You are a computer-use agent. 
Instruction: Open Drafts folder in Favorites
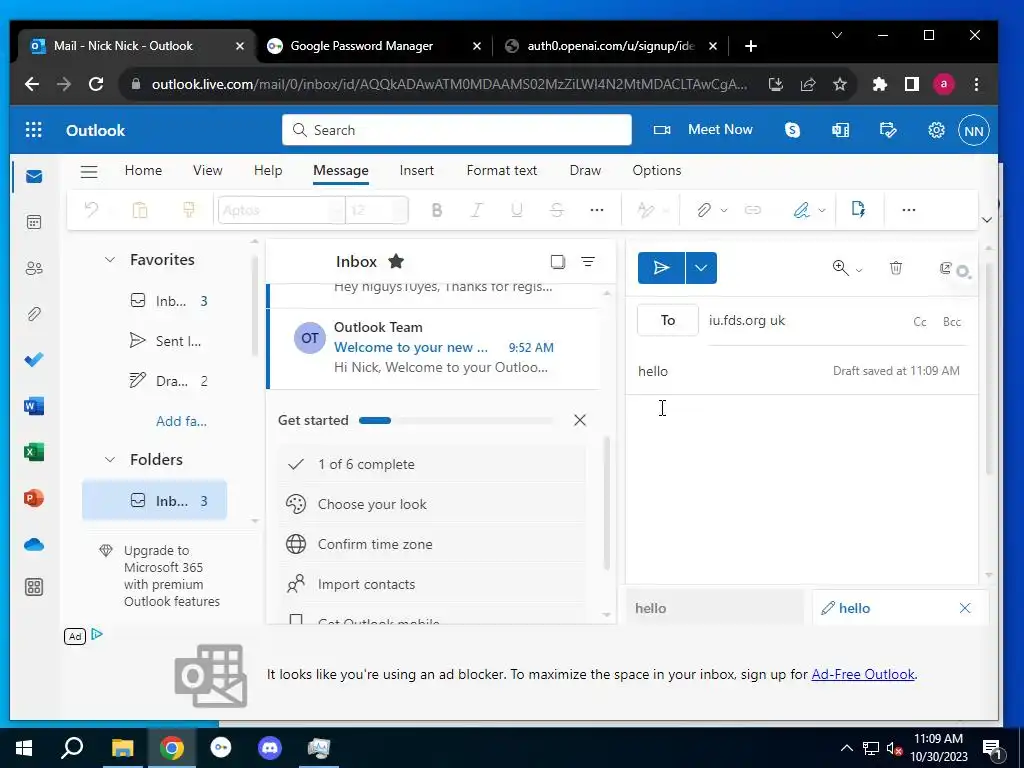[167, 381]
